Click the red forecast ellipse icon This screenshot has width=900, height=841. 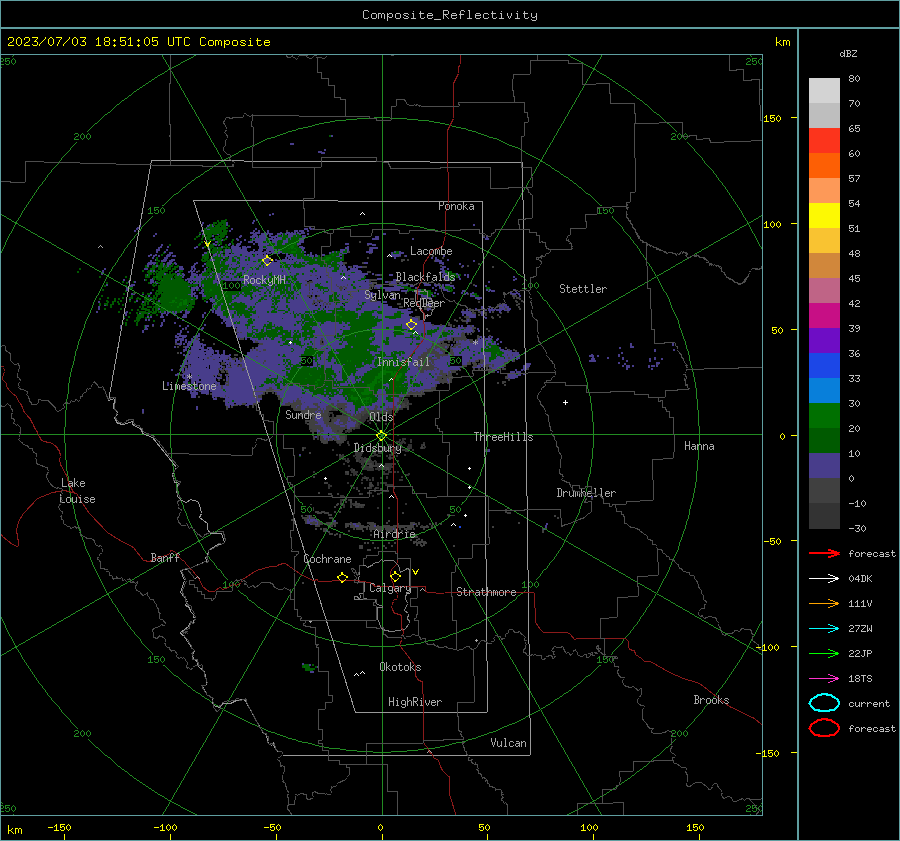[x=824, y=728]
